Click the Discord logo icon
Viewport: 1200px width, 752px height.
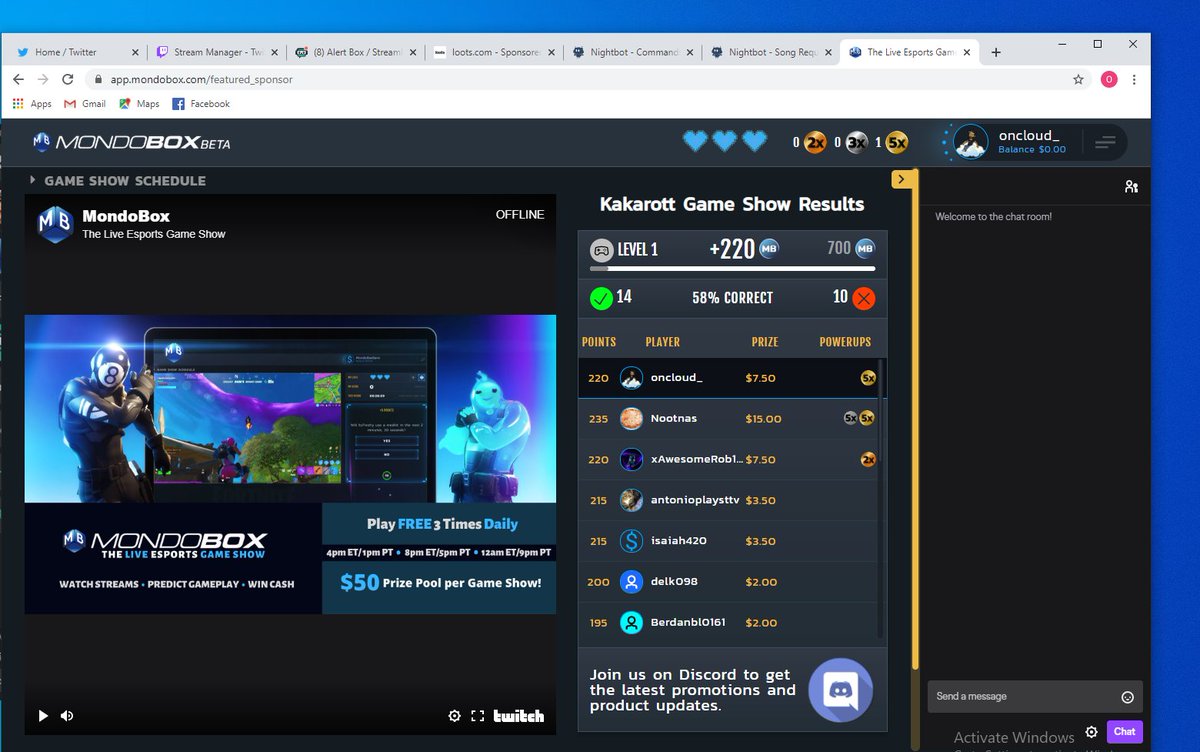[840, 690]
